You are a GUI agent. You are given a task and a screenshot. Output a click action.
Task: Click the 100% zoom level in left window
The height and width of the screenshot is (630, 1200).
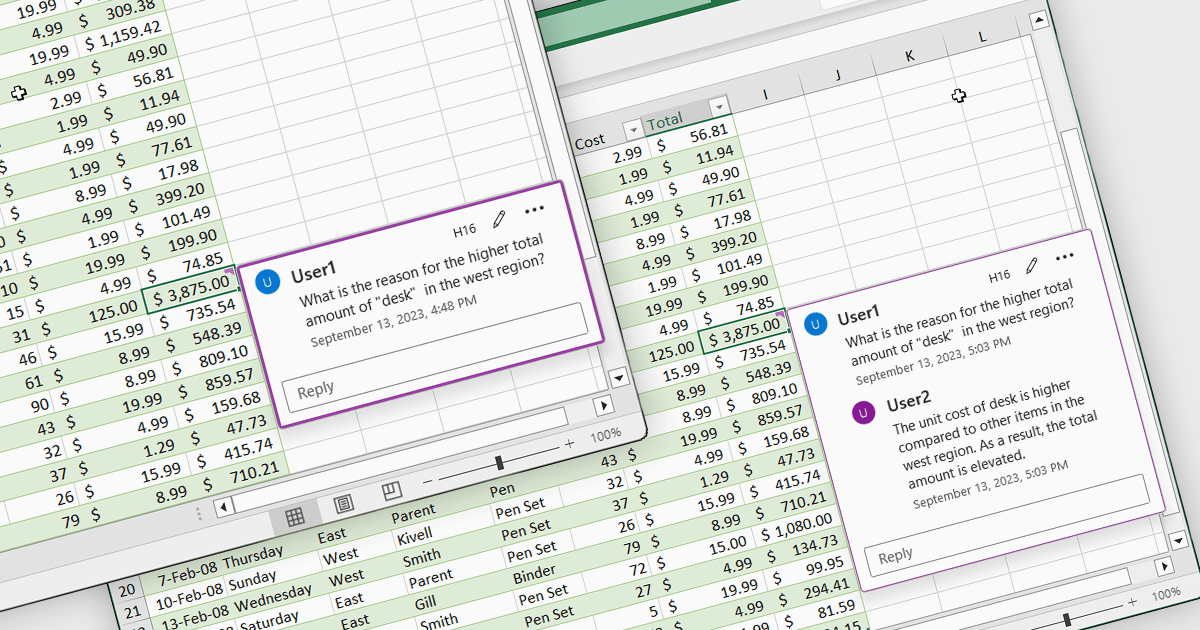point(605,436)
